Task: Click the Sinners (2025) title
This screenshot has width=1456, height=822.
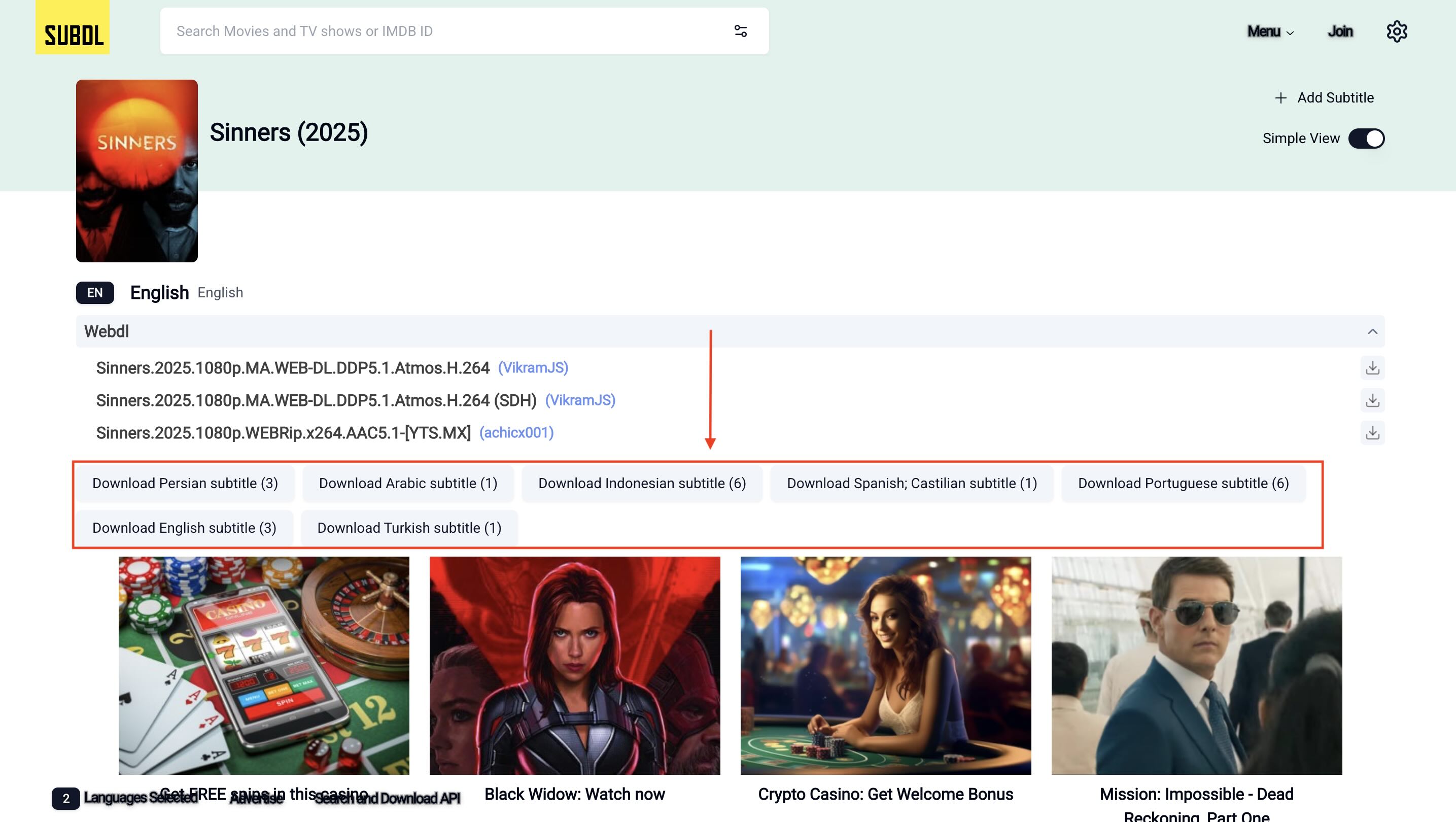Action: [x=289, y=132]
